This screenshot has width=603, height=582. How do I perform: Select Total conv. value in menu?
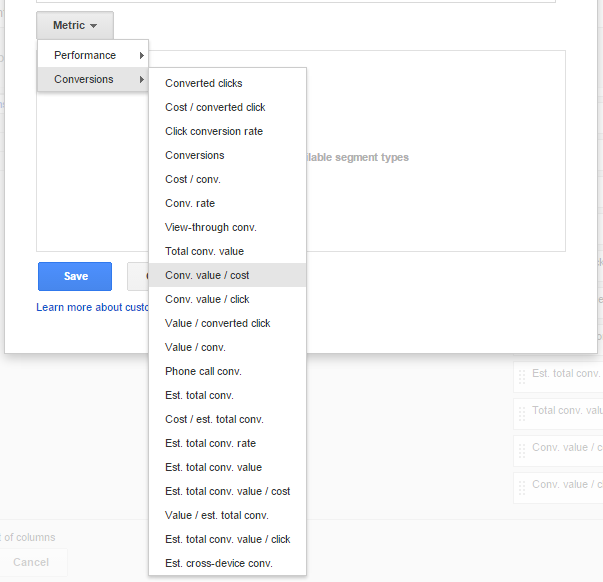click(227, 251)
